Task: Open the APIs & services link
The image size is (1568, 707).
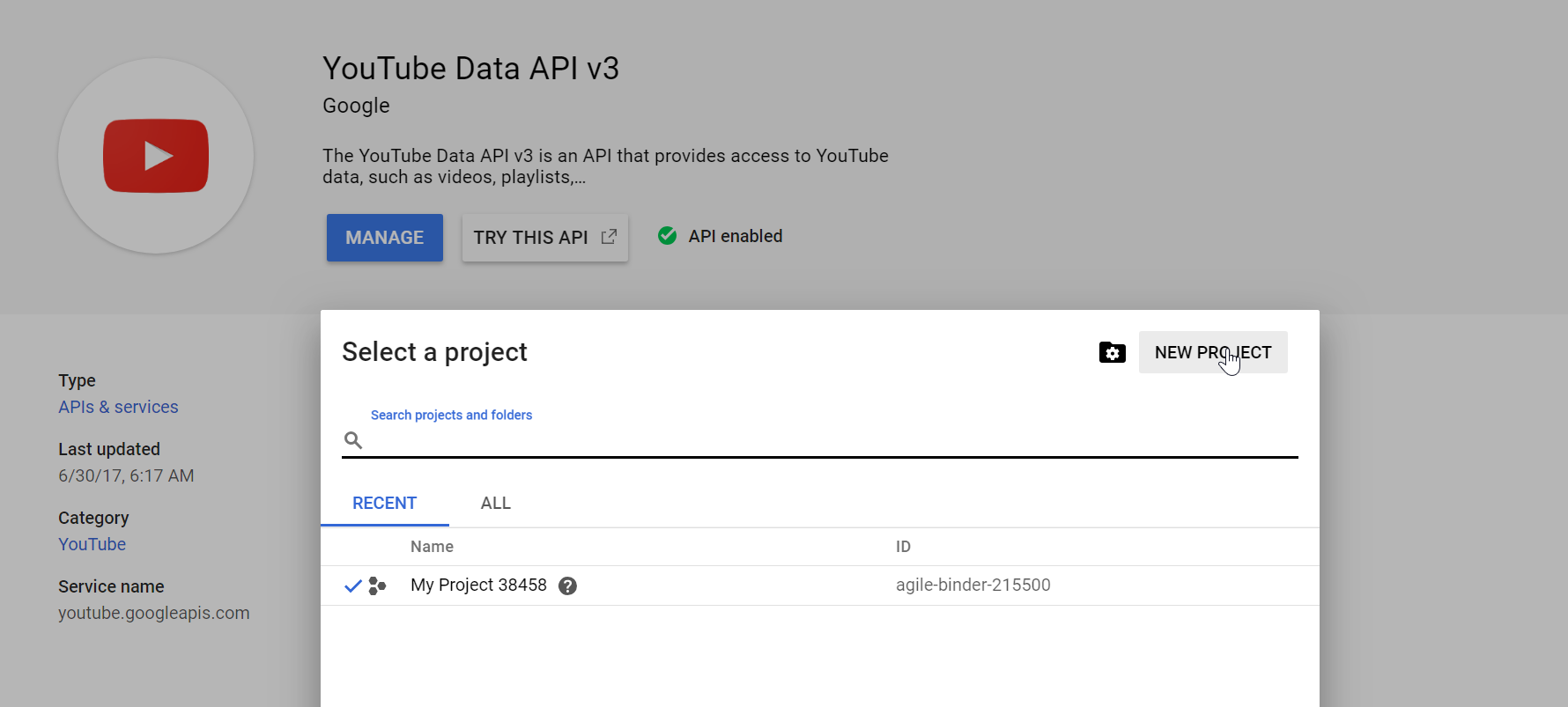Action: coord(118,407)
